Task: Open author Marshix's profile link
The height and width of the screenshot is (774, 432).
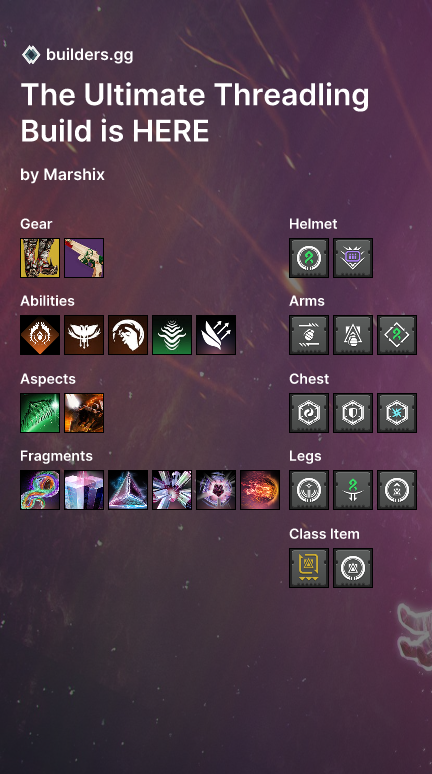Action: click(74, 175)
